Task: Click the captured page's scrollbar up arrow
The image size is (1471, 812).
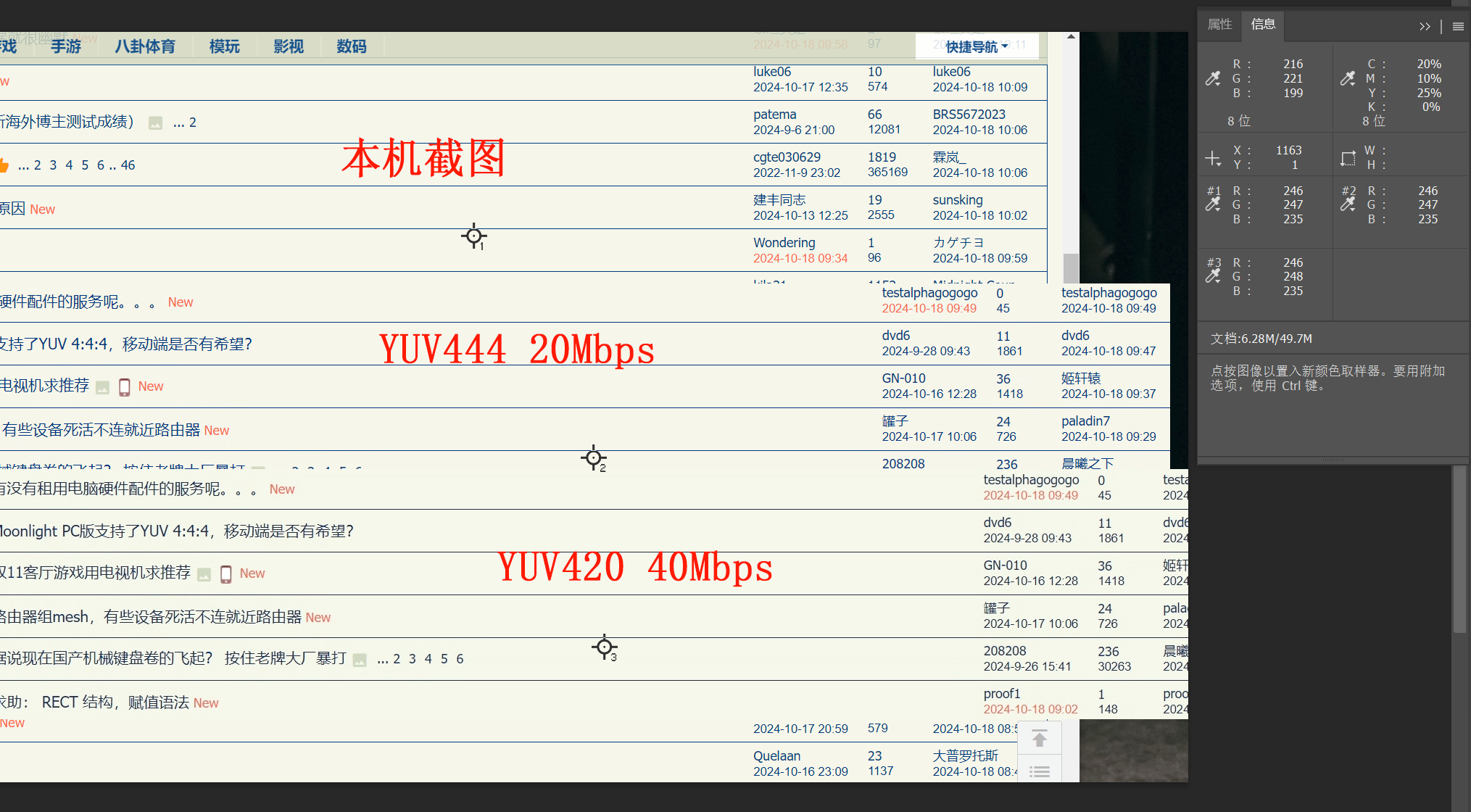Action: click(x=1071, y=37)
